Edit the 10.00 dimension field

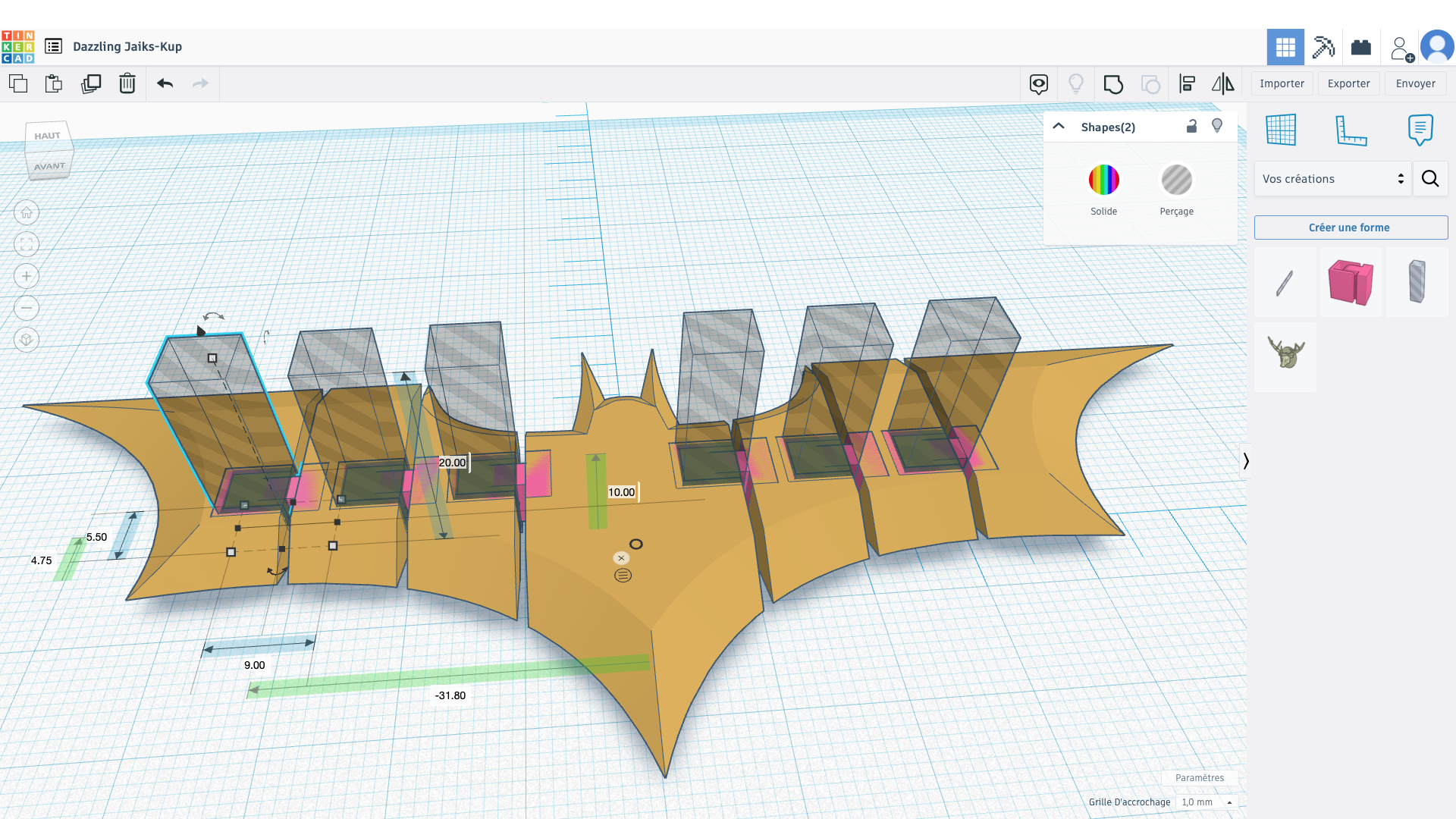click(x=623, y=492)
